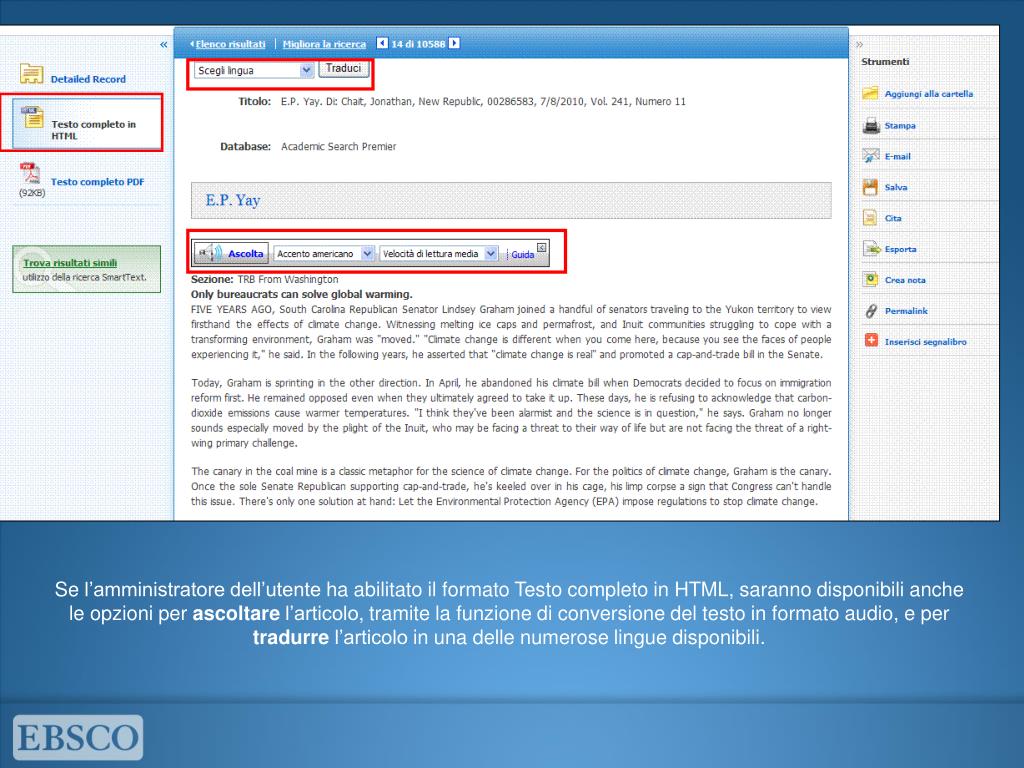This screenshot has height=768, width=1024.
Task: Go to previous result arrow
Action: [382, 43]
